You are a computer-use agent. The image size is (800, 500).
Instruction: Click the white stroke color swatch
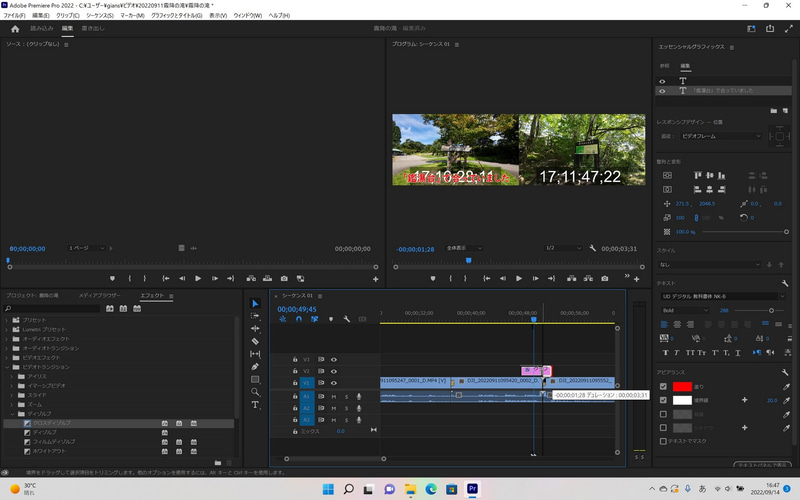[x=682, y=400]
